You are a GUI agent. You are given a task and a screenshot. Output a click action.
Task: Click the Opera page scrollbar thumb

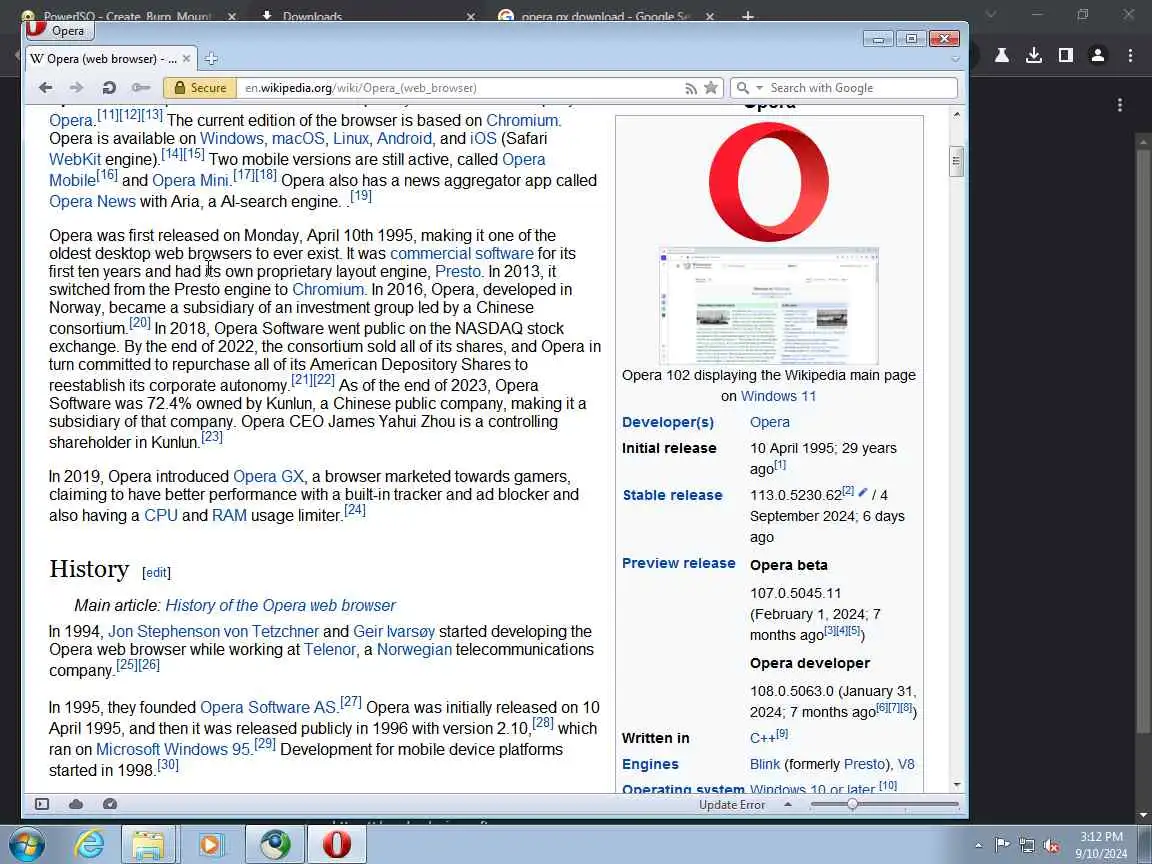(956, 160)
